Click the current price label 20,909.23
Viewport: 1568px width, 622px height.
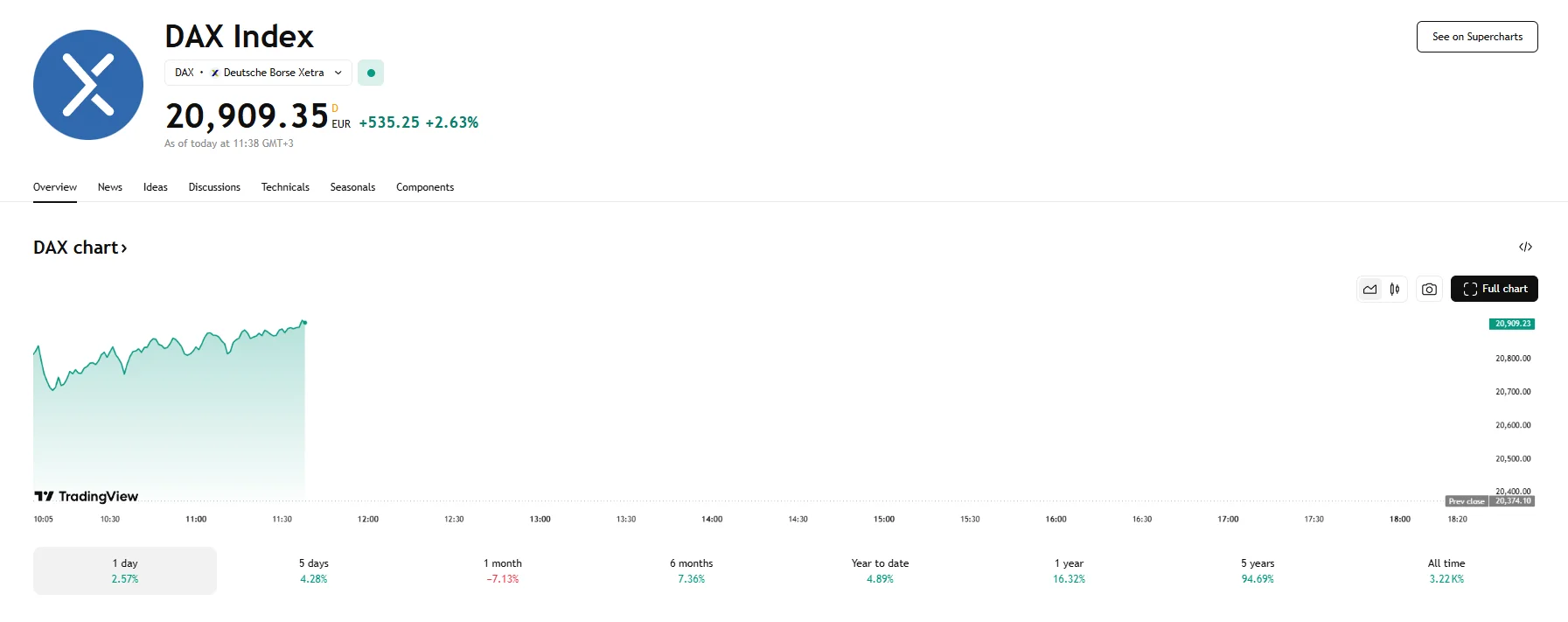[1512, 324]
